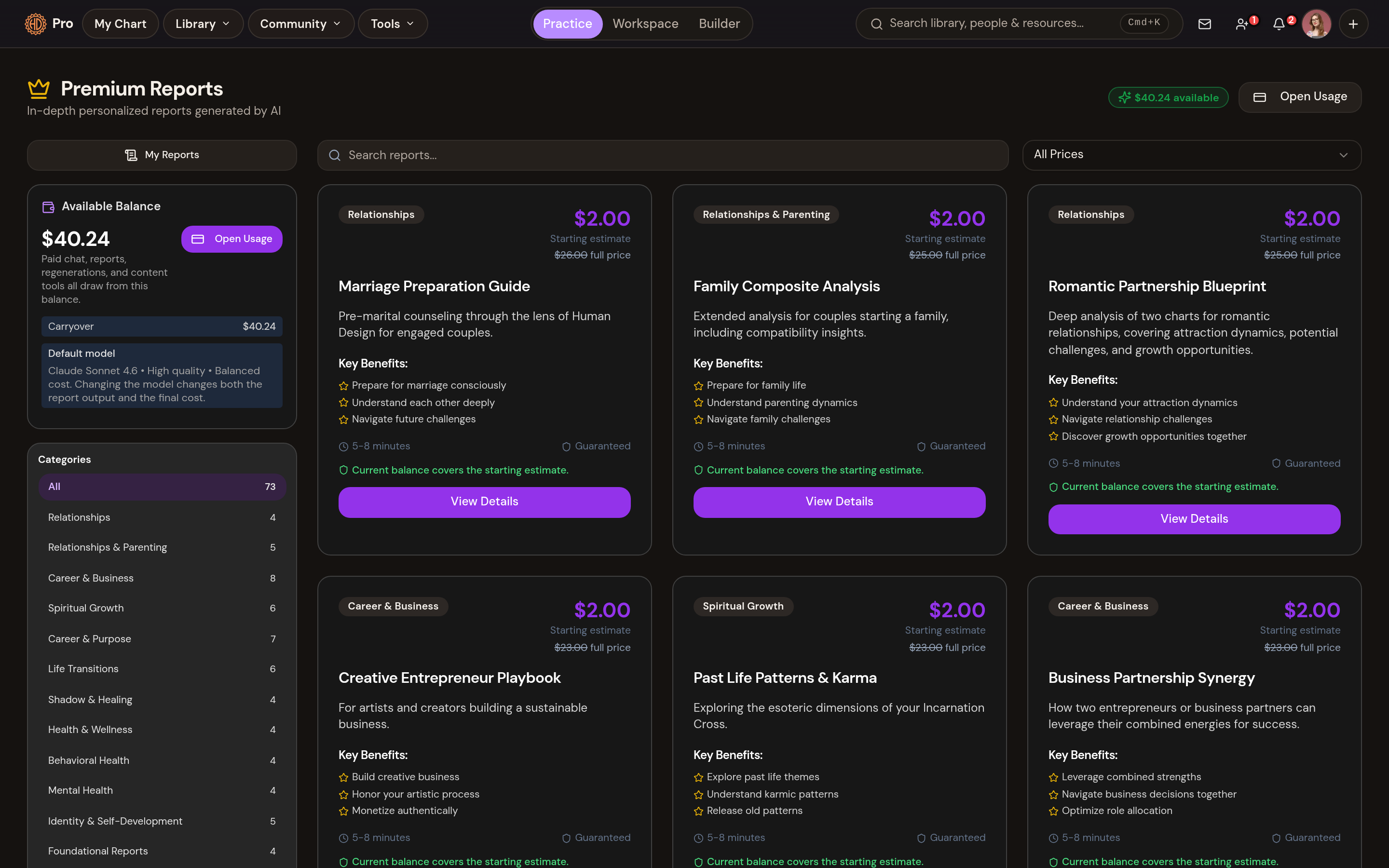View Details for Romantic Partnership Blueprint
Image resolution: width=1389 pixels, height=868 pixels.
[1194, 519]
